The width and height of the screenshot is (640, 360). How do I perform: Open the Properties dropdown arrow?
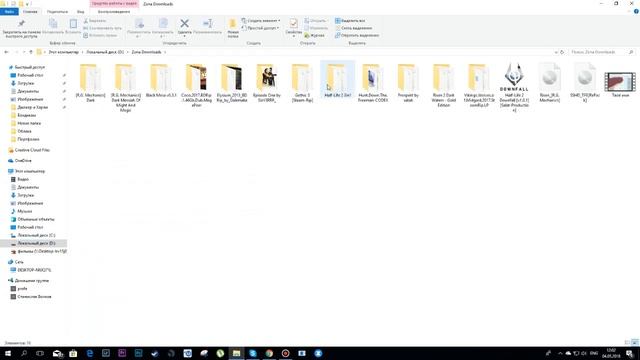[293, 36]
